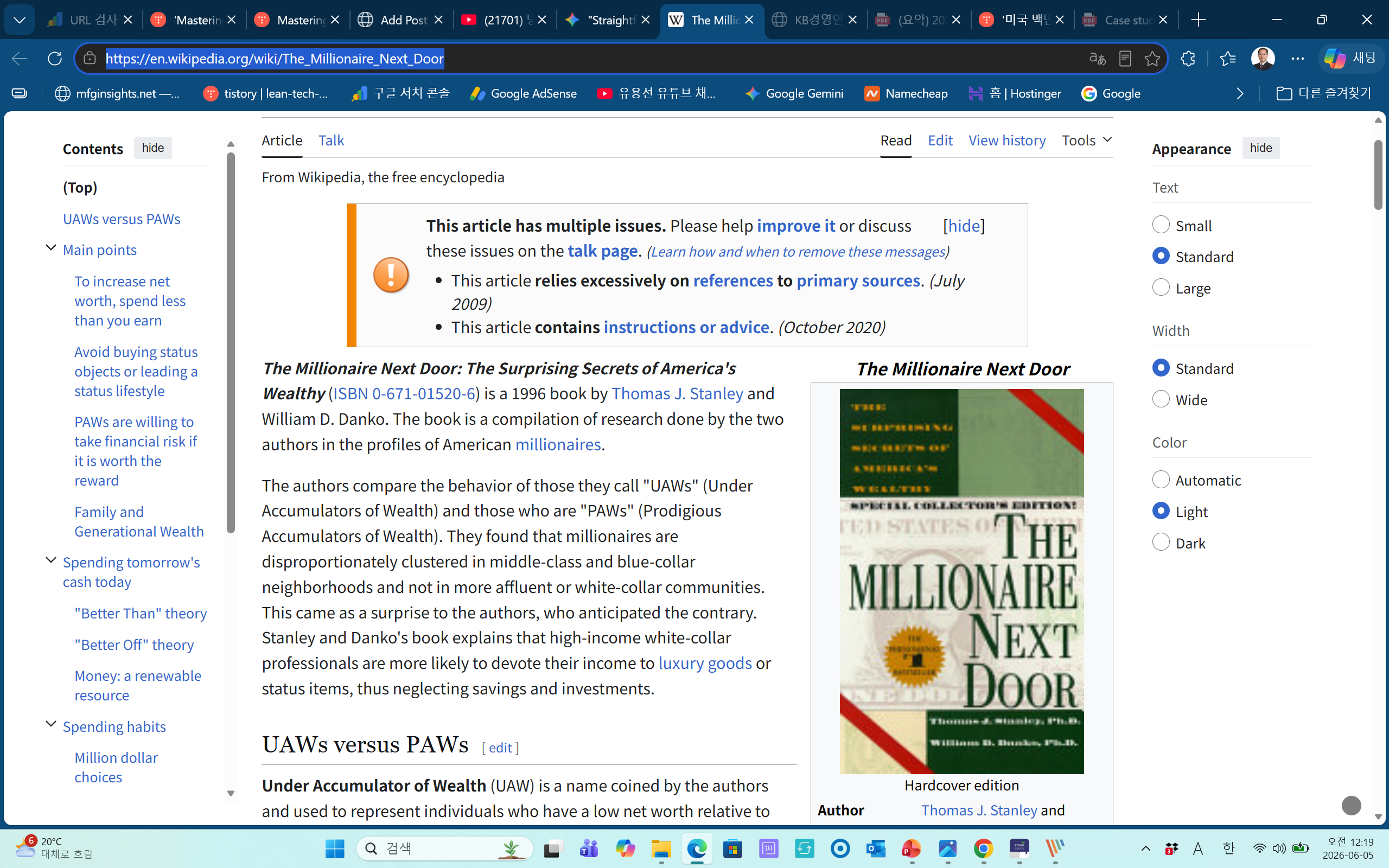This screenshot has width=1389, height=868.
Task: Open volume speaker icon in tray
Action: coord(1279,848)
